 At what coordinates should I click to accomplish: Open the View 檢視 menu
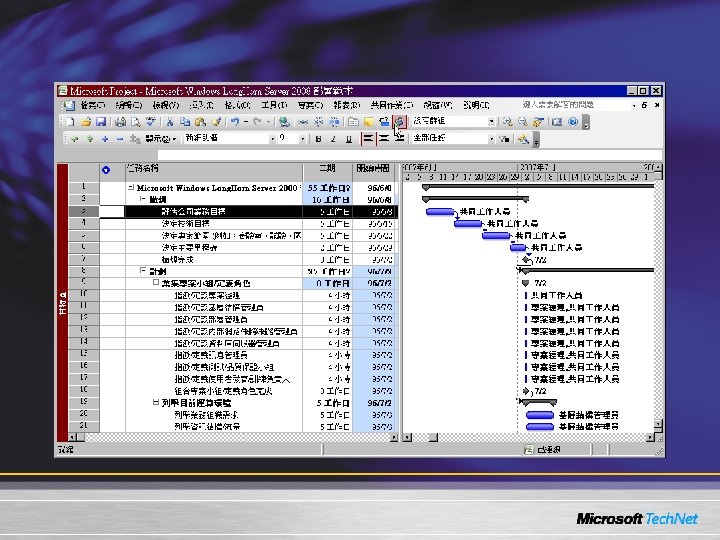click(165, 105)
